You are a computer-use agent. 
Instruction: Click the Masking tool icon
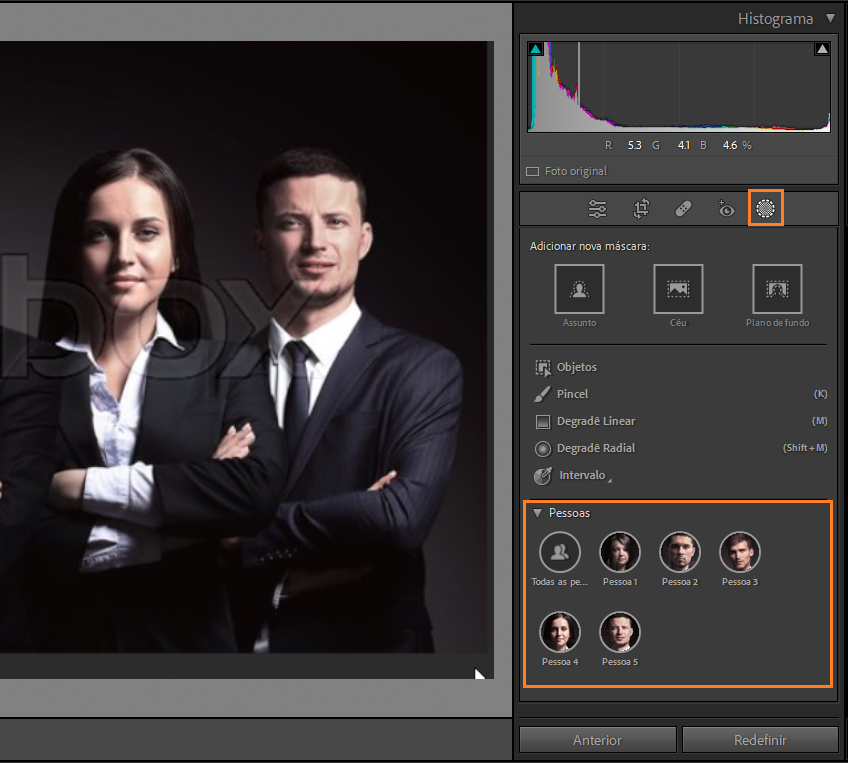tap(766, 208)
